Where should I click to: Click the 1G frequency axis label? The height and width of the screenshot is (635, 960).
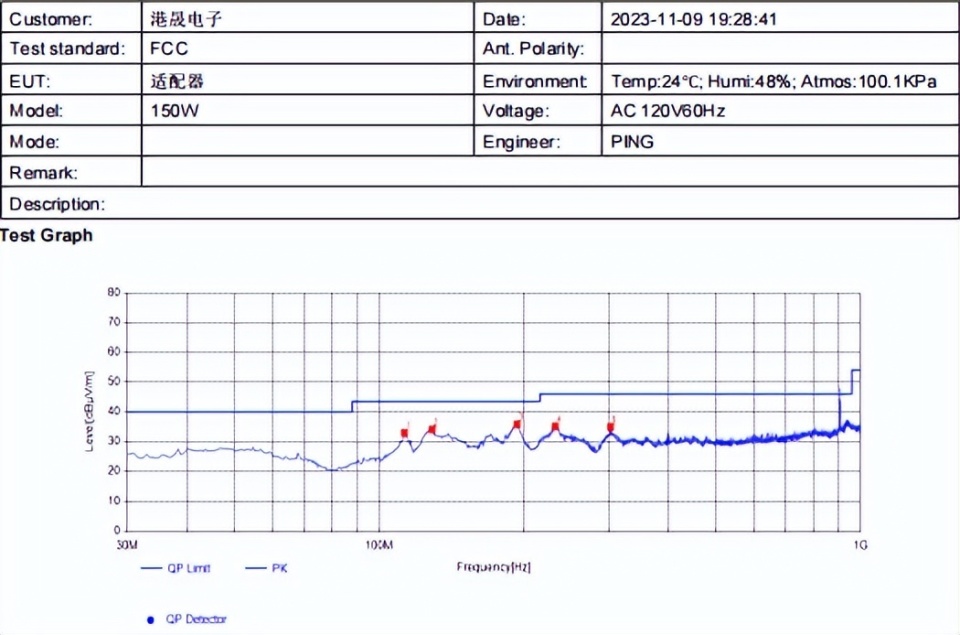point(860,545)
